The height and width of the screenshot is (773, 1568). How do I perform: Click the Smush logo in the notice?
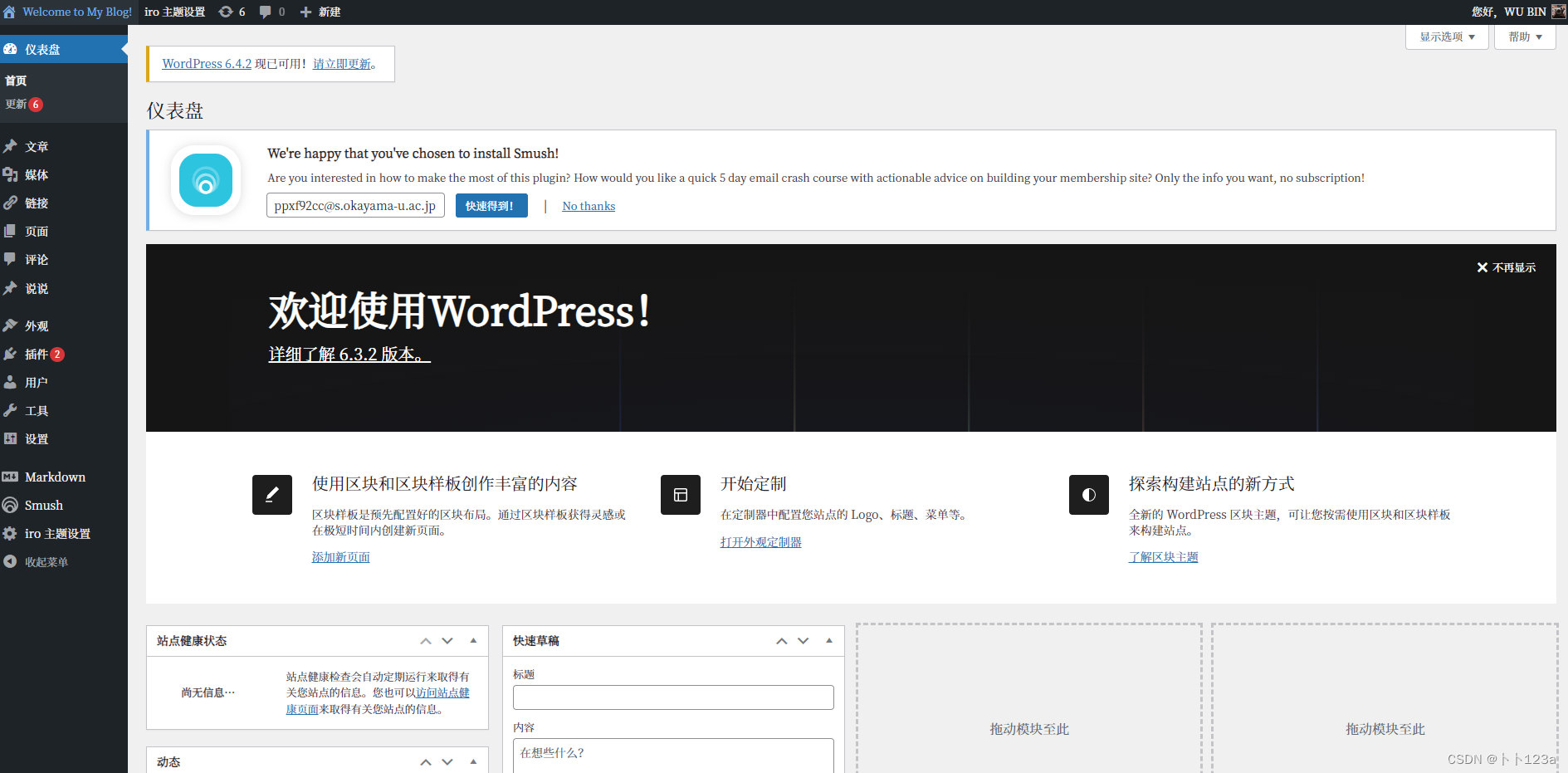[206, 180]
